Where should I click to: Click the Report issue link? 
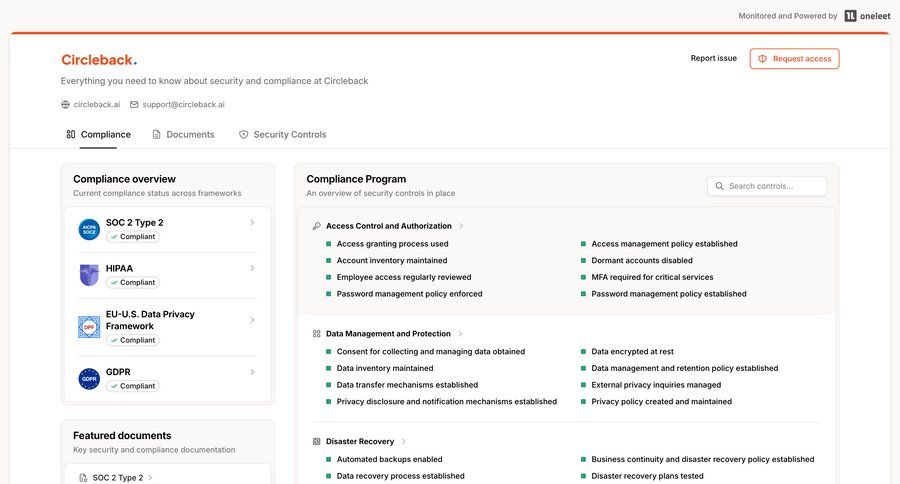(x=713, y=59)
